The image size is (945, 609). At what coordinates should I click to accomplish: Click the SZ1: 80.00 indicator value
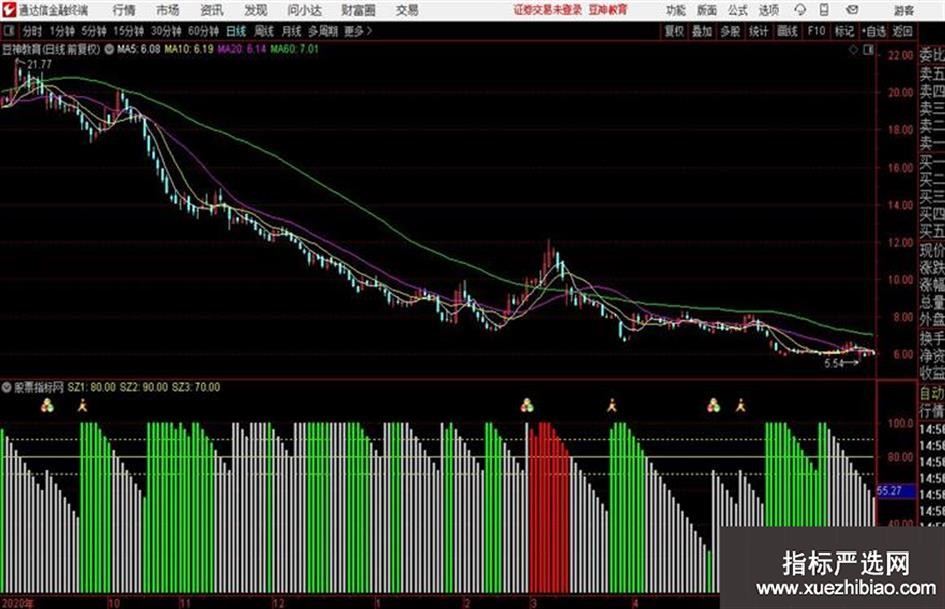pos(92,387)
